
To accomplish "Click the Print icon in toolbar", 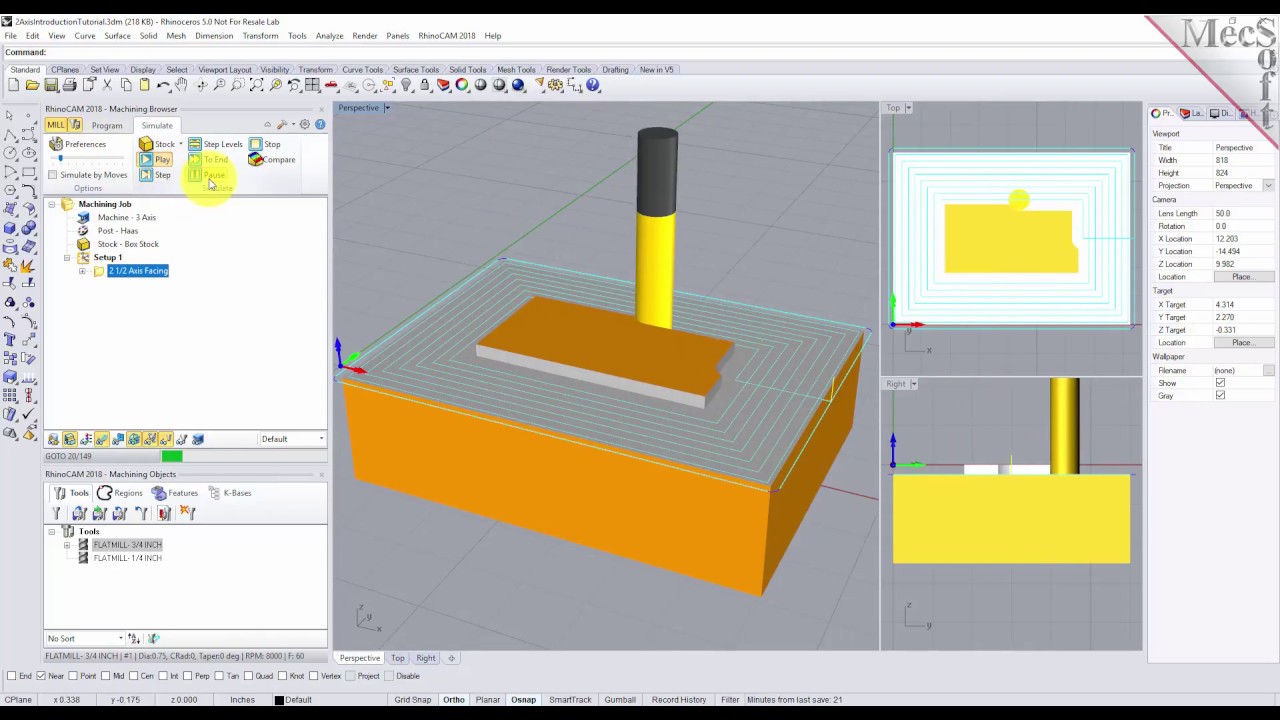I will click(69, 86).
